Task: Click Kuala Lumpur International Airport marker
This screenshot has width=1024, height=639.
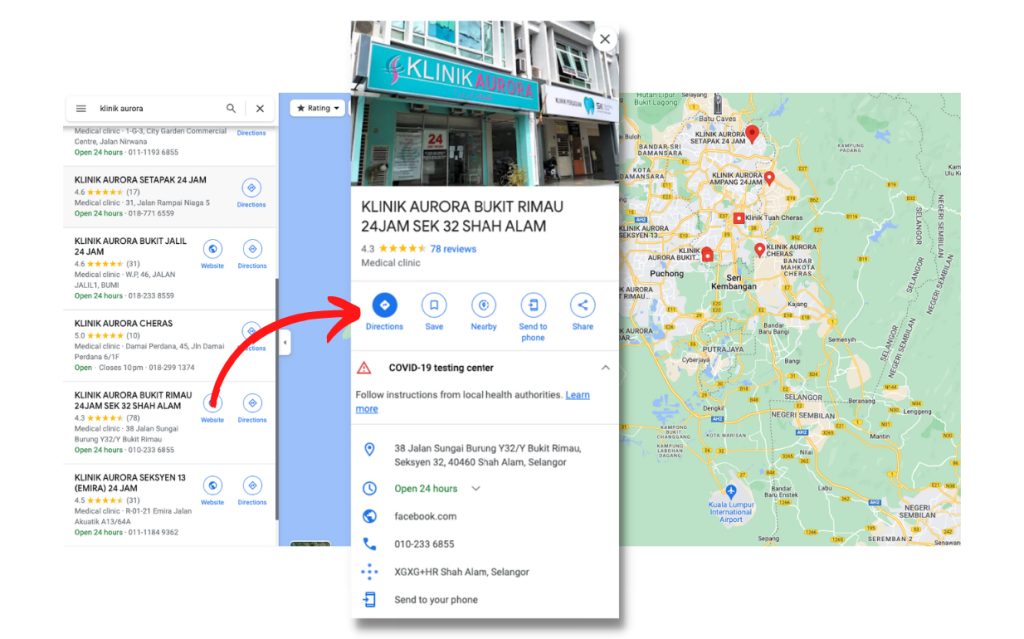Action: (x=731, y=491)
